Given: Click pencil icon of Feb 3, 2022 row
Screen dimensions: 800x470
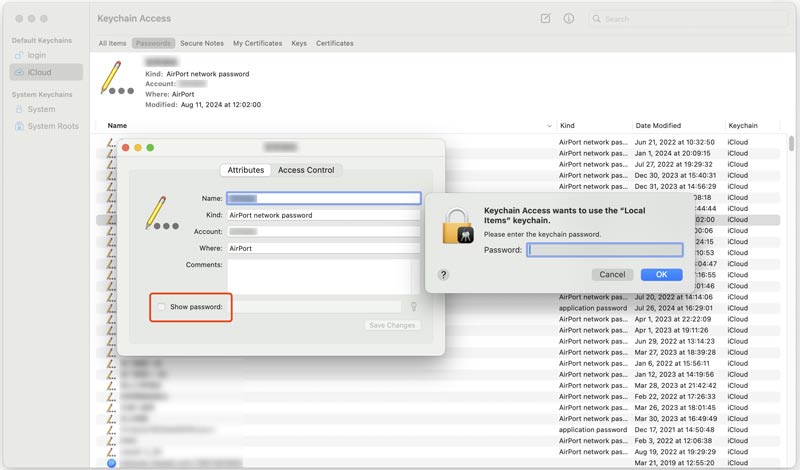Looking at the screenshot, I should click(111, 441).
